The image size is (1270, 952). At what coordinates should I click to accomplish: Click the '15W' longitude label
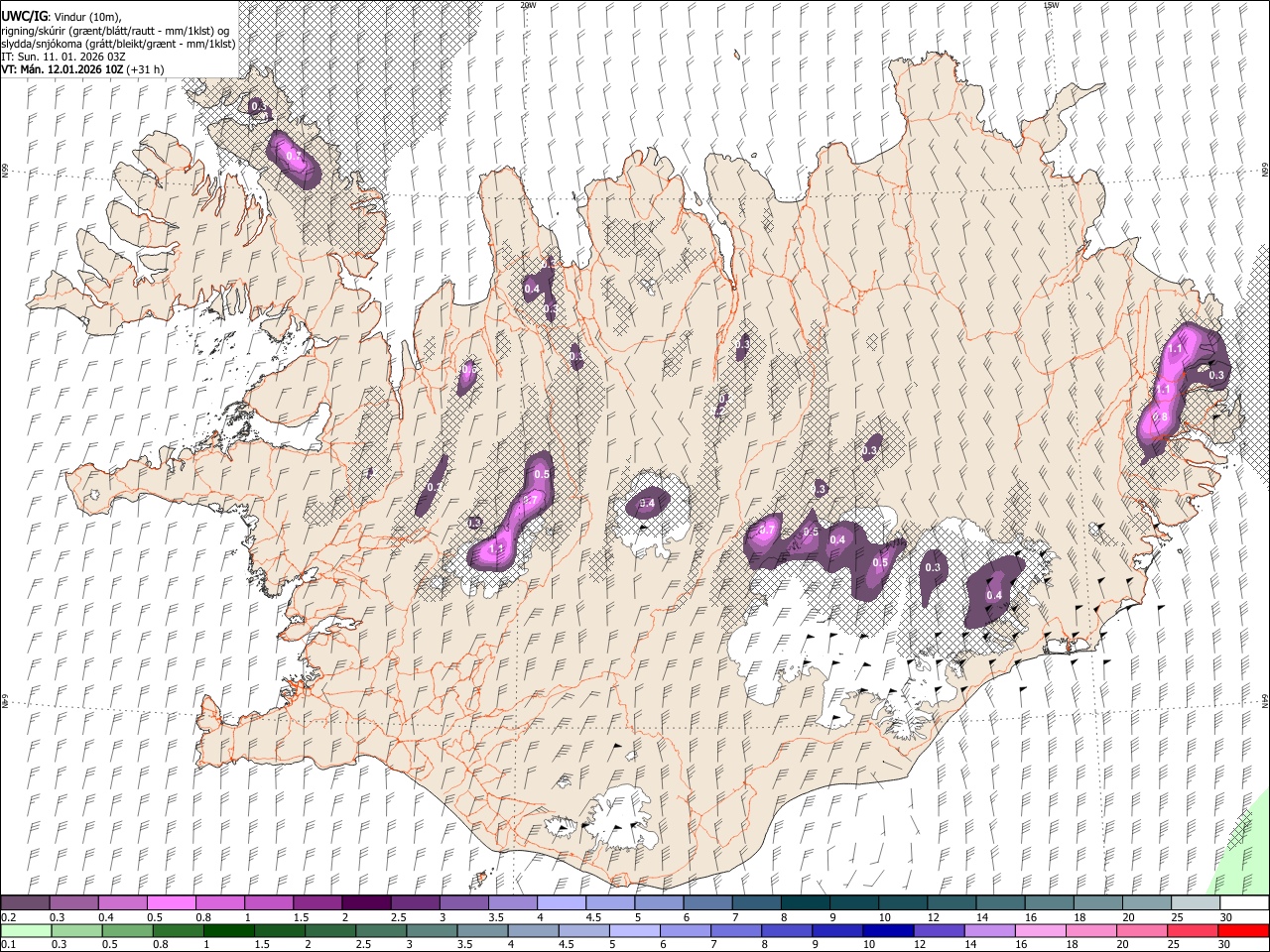pyautogui.click(x=1052, y=5)
